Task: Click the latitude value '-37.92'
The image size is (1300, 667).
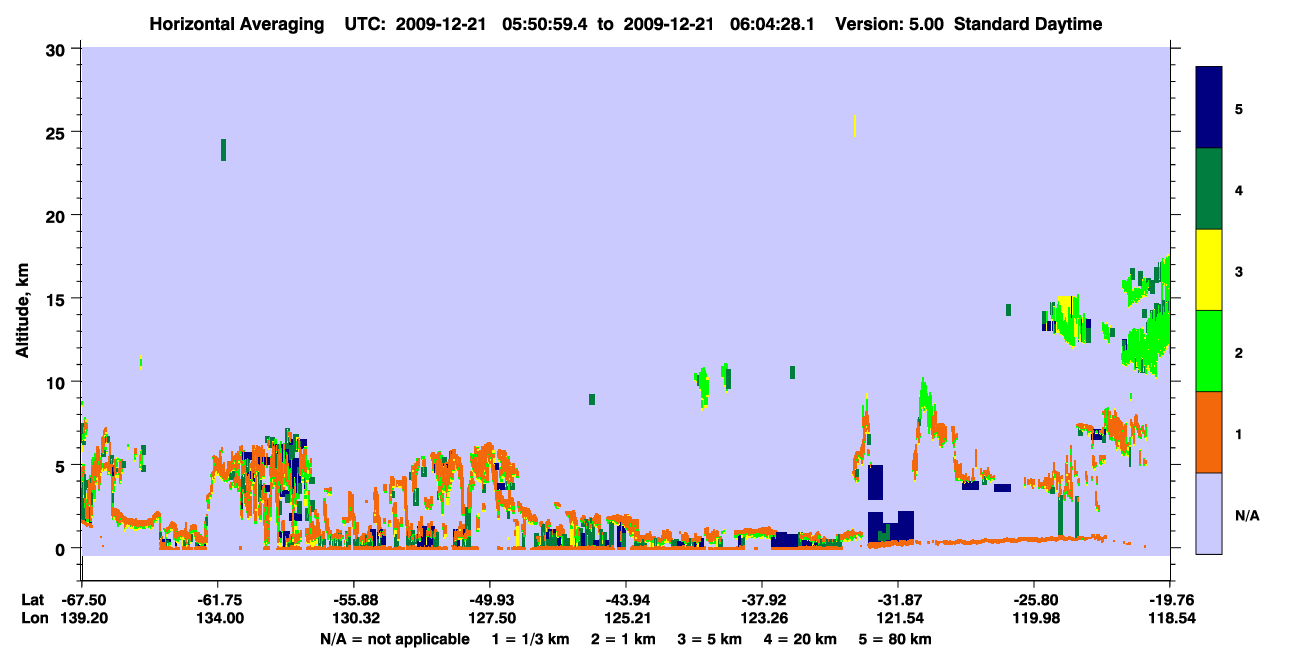Action: tap(762, 600)
